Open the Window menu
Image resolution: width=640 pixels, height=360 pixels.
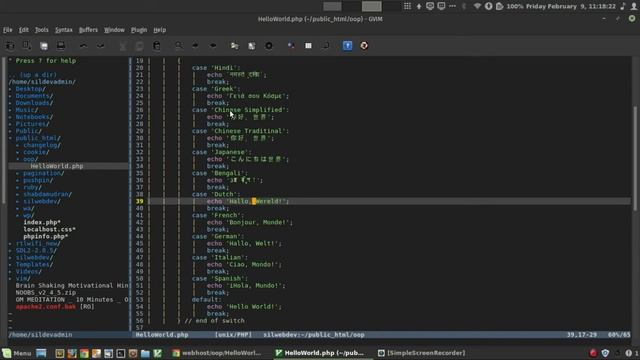click(x=114, y=30)
